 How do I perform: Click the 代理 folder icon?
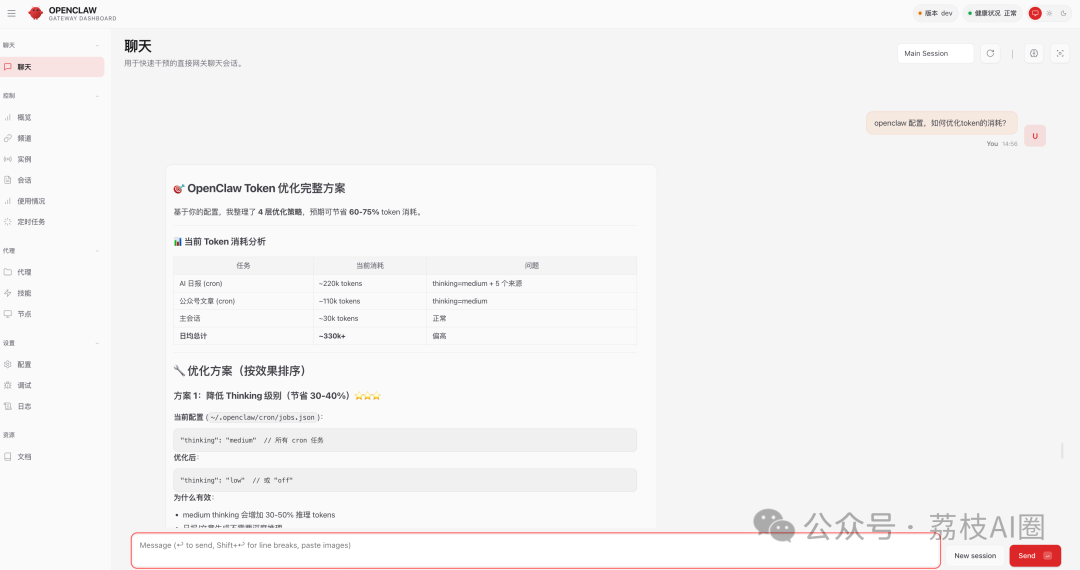tap(8, 272)
